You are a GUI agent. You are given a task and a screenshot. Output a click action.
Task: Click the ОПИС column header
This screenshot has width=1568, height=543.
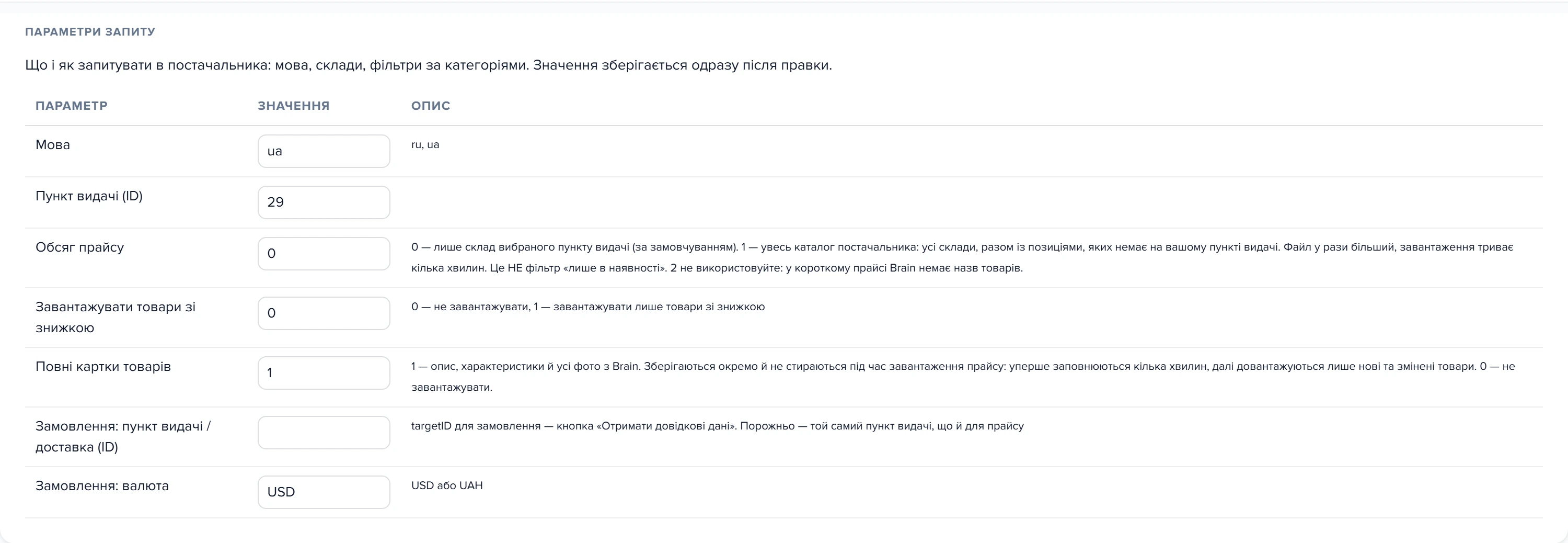[x=430, y=106]
